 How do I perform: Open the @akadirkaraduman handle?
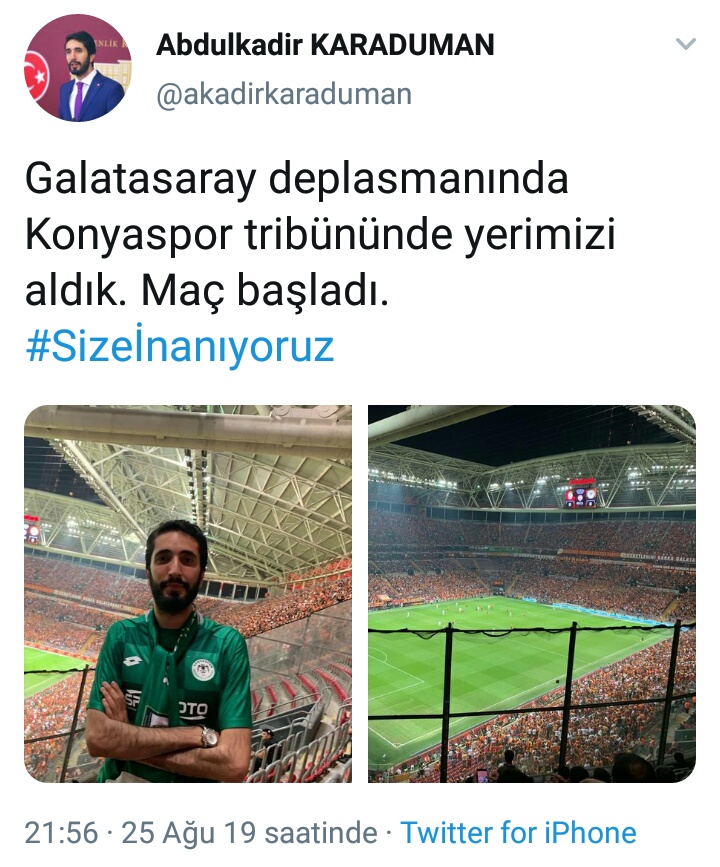point(284,94)
